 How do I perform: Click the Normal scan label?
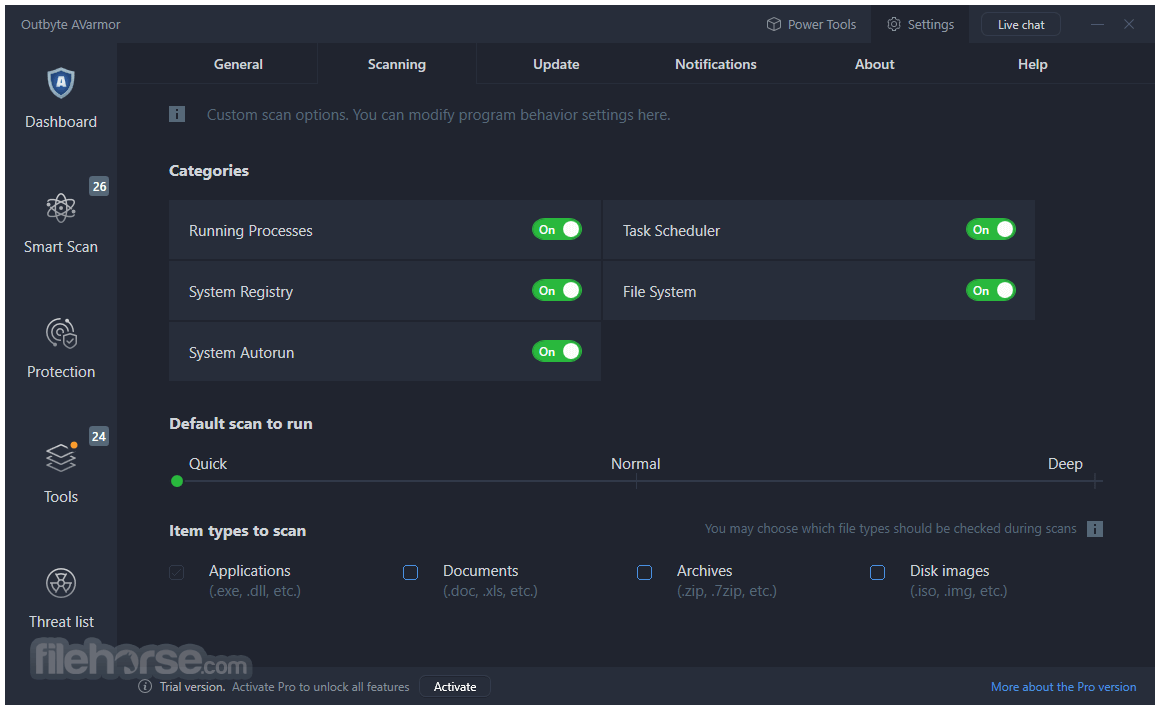click(635, 464)
